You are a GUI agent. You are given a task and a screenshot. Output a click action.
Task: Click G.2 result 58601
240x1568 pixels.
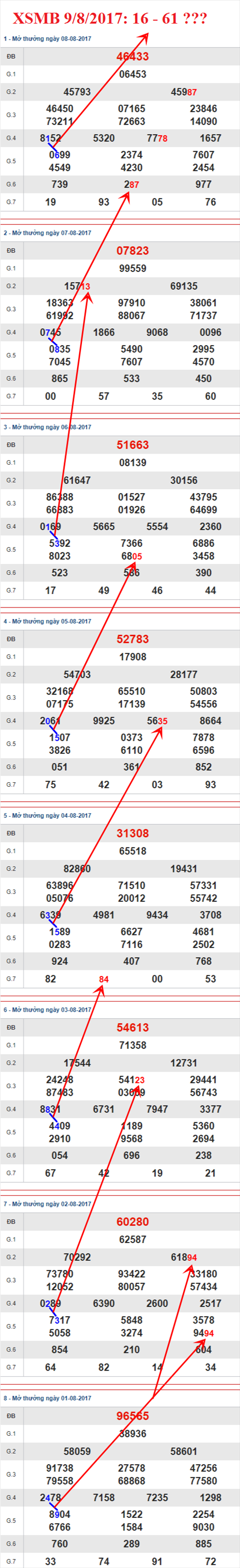click(183, 1451)
